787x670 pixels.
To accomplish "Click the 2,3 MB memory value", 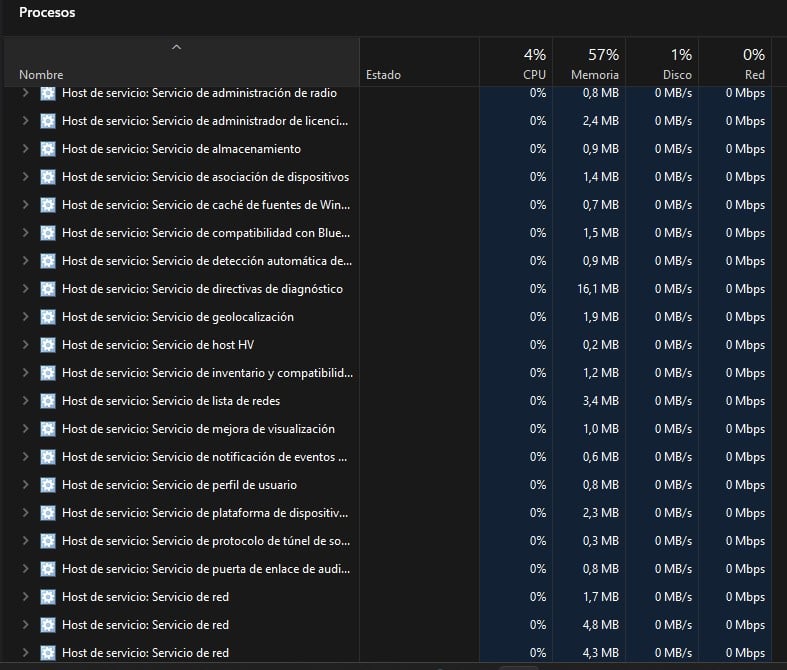I will [x=601, y=513].
